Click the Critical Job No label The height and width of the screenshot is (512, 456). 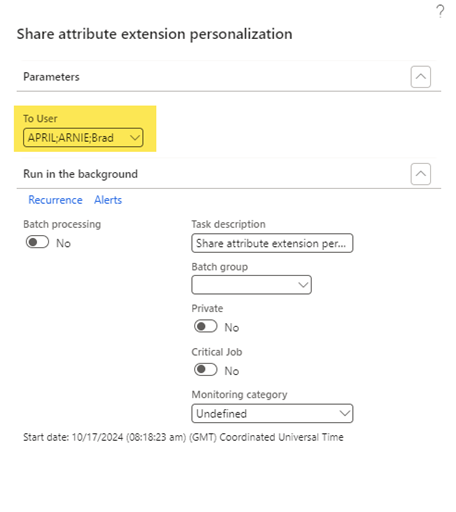(x=232, y=371)
